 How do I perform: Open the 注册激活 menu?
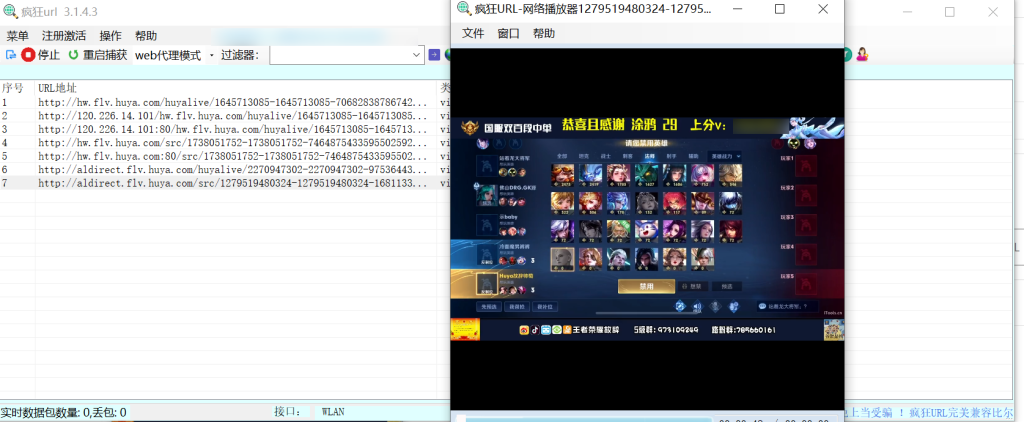(64, 36)
